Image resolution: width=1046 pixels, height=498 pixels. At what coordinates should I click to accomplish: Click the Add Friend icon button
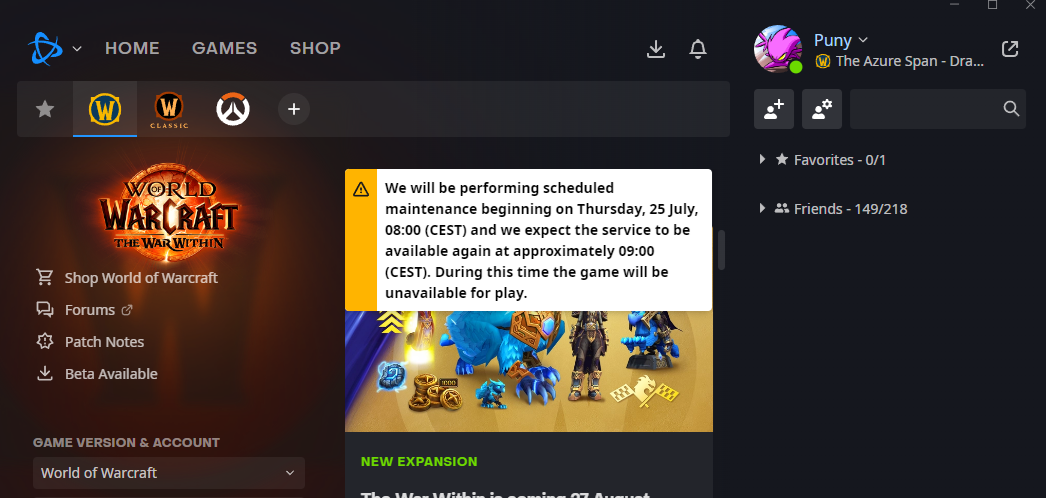(774, 109)
